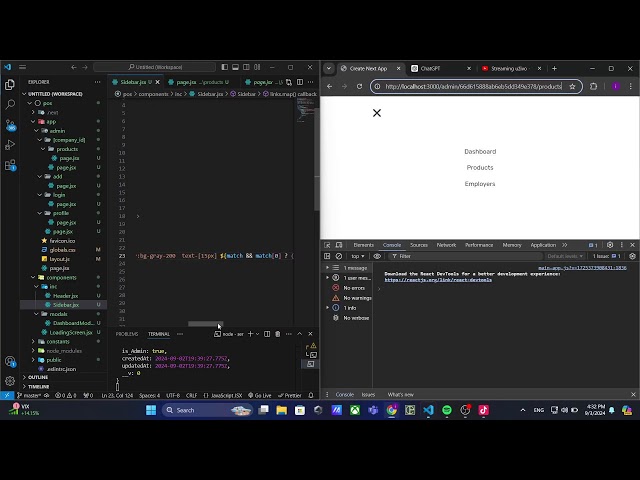640x480 pixels.
Task: Open the customize layout icon
Action: pos(257,67)
